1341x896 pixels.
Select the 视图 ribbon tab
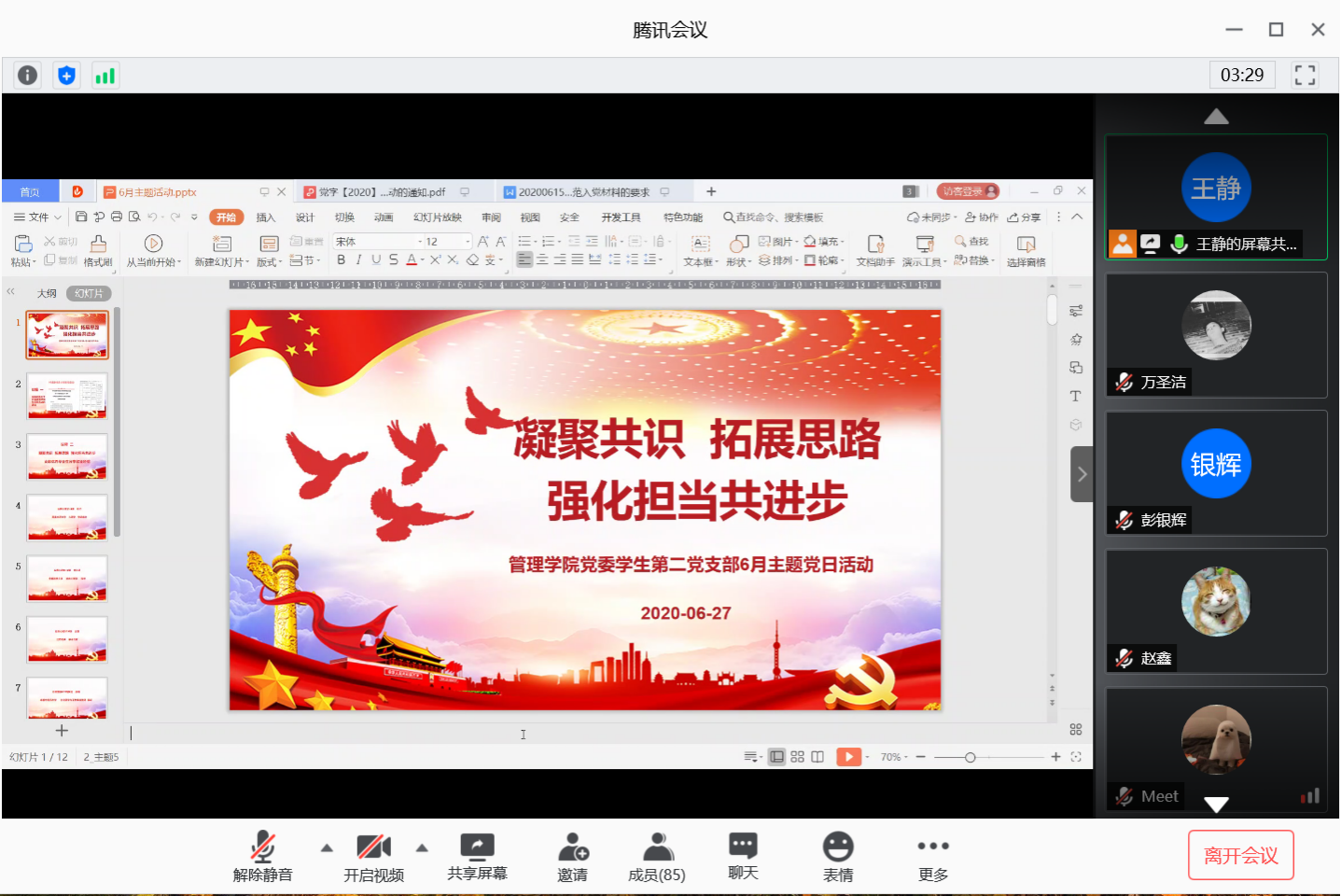(530, 217)
